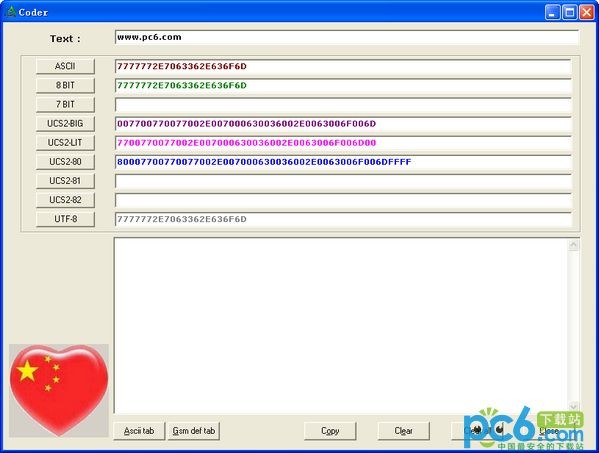Image resolution: width=599 pixels, height=453 pixels.
Task: Focus the Text input field
Action: point(346,37)
